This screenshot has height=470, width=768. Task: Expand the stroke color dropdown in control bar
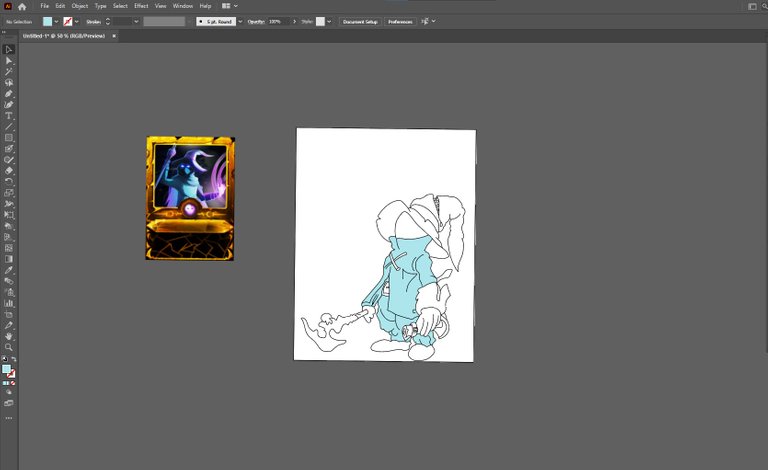(77, 22)
